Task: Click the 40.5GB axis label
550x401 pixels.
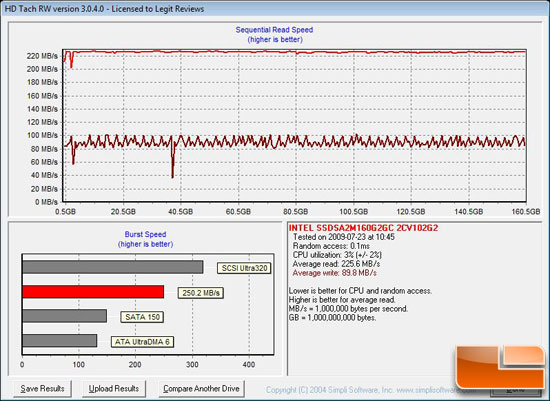Action: click(x=180, y=211)
